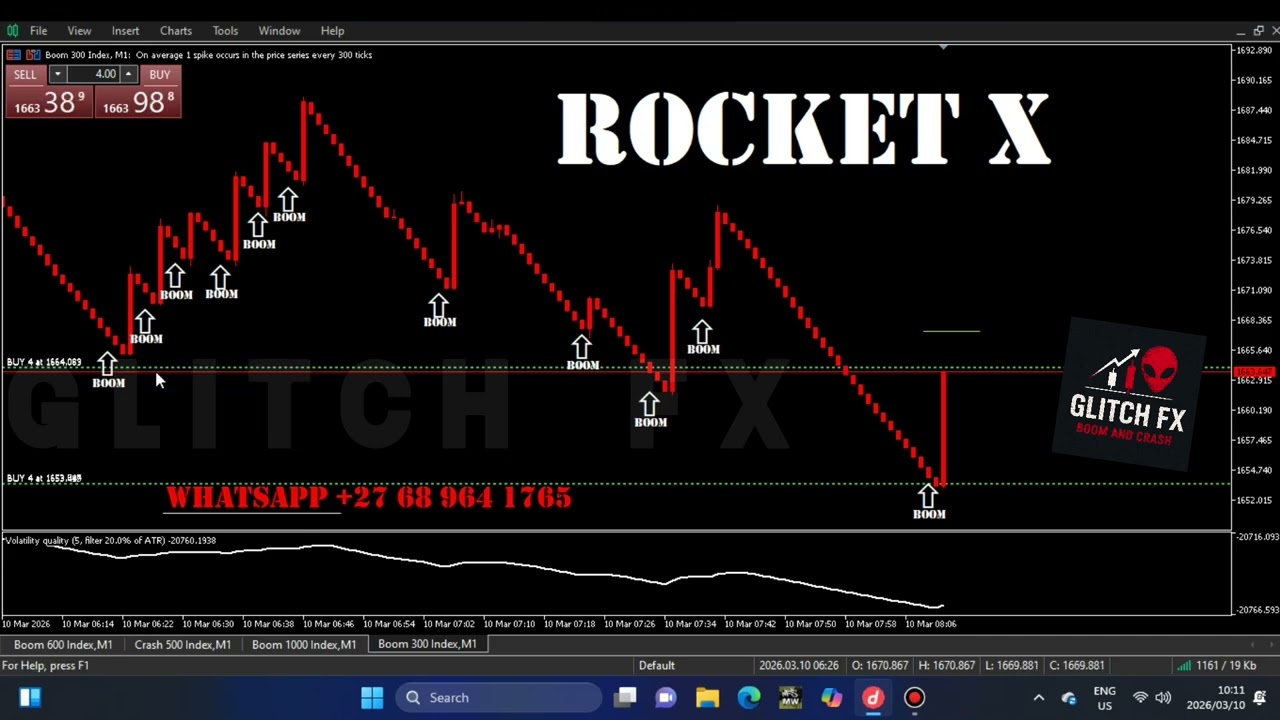Click the ENG US language indicator
Image resolution: width=1280 pixels, height=720 pixels.
1105,698
